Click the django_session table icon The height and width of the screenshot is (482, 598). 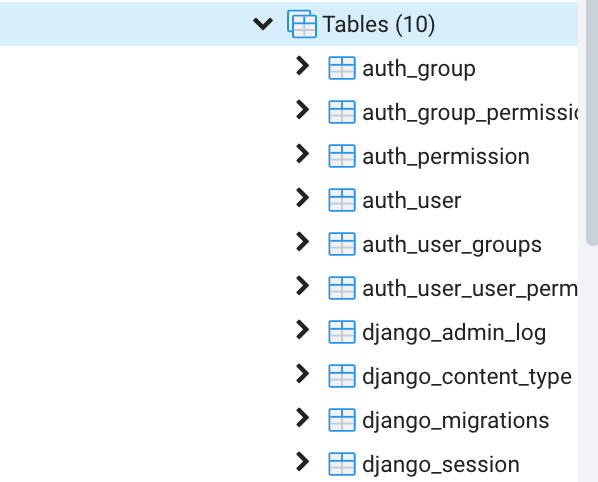(342, 464)
